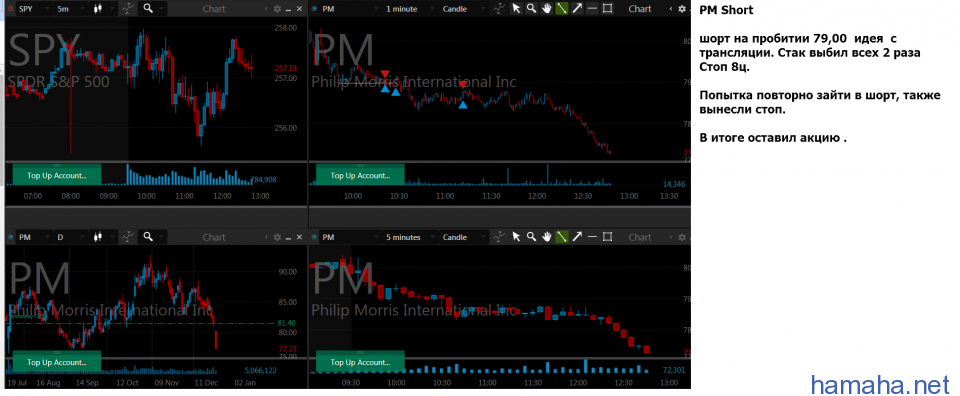Select pointer tool in PM 5 minutes chart
Viewport: 960px width, 396px height.
pos(516,237)
